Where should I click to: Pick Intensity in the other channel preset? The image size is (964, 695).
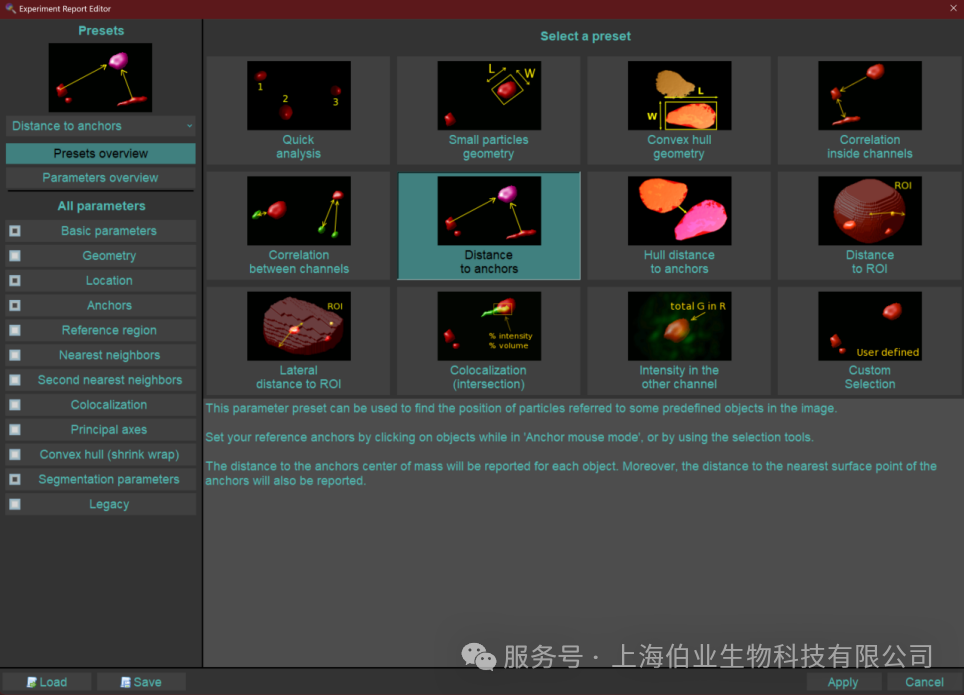coord(679,341)
